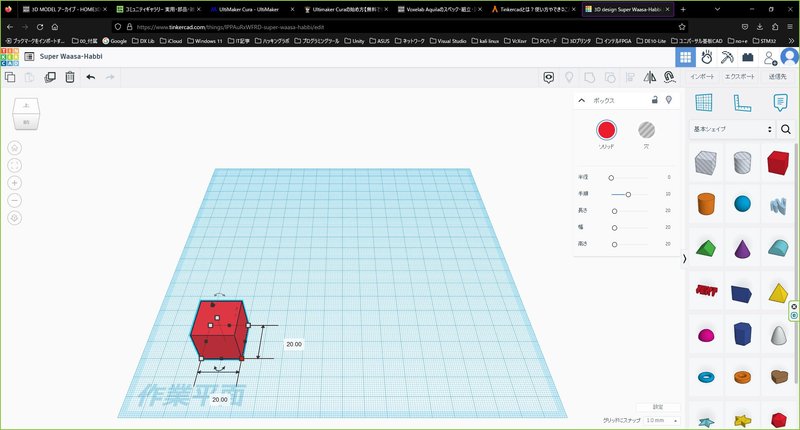Image resolution: width=800 pixels, height=430 pixels.
Task: Adjust the 半径 slider
Action: [x=611, y=178]
